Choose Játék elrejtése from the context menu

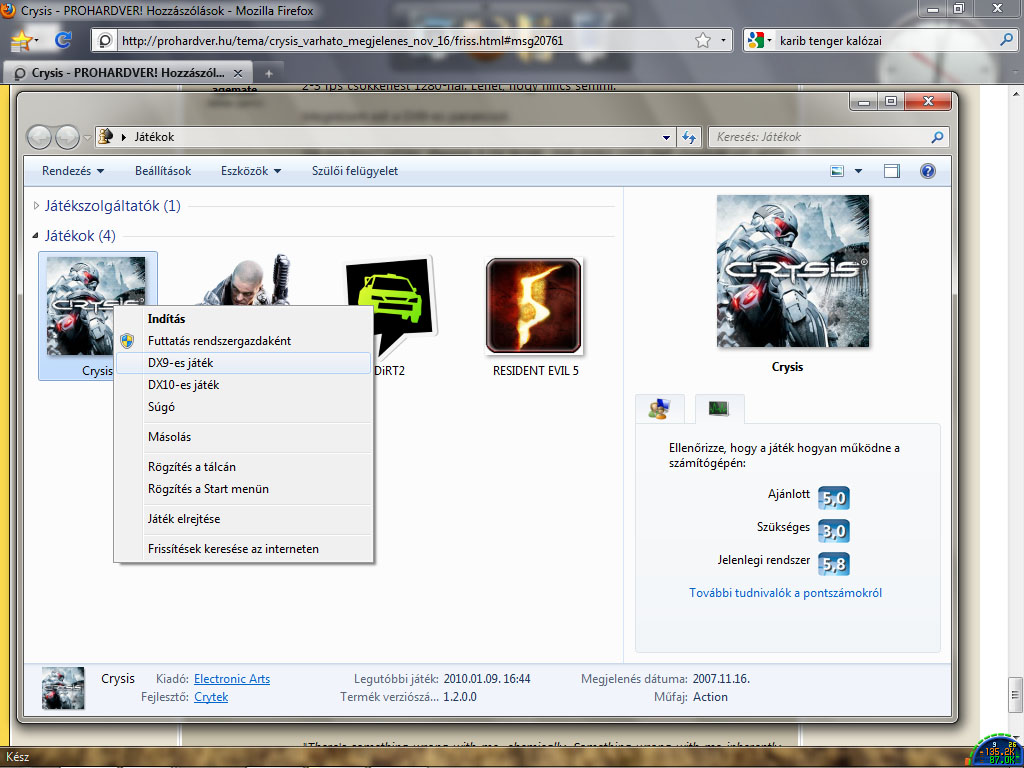pyautogui.click(x=244, y=519)
